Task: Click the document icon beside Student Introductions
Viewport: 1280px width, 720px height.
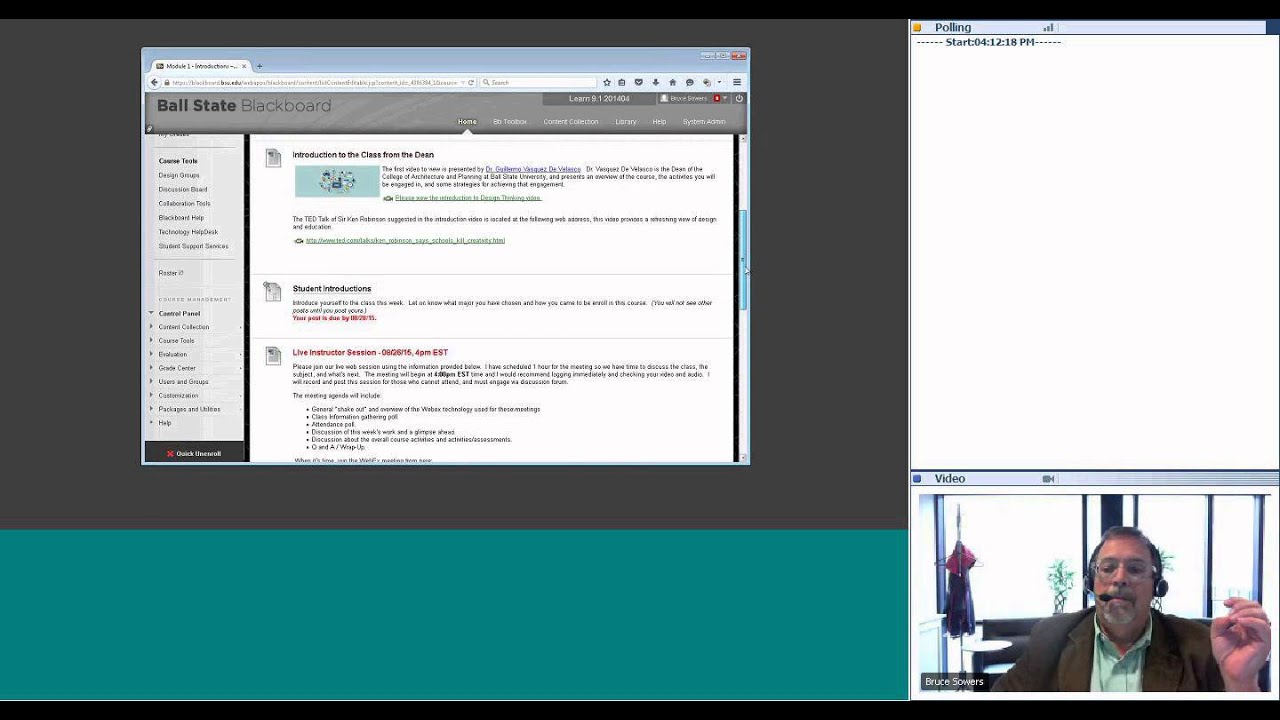Action: coord(272,291)
